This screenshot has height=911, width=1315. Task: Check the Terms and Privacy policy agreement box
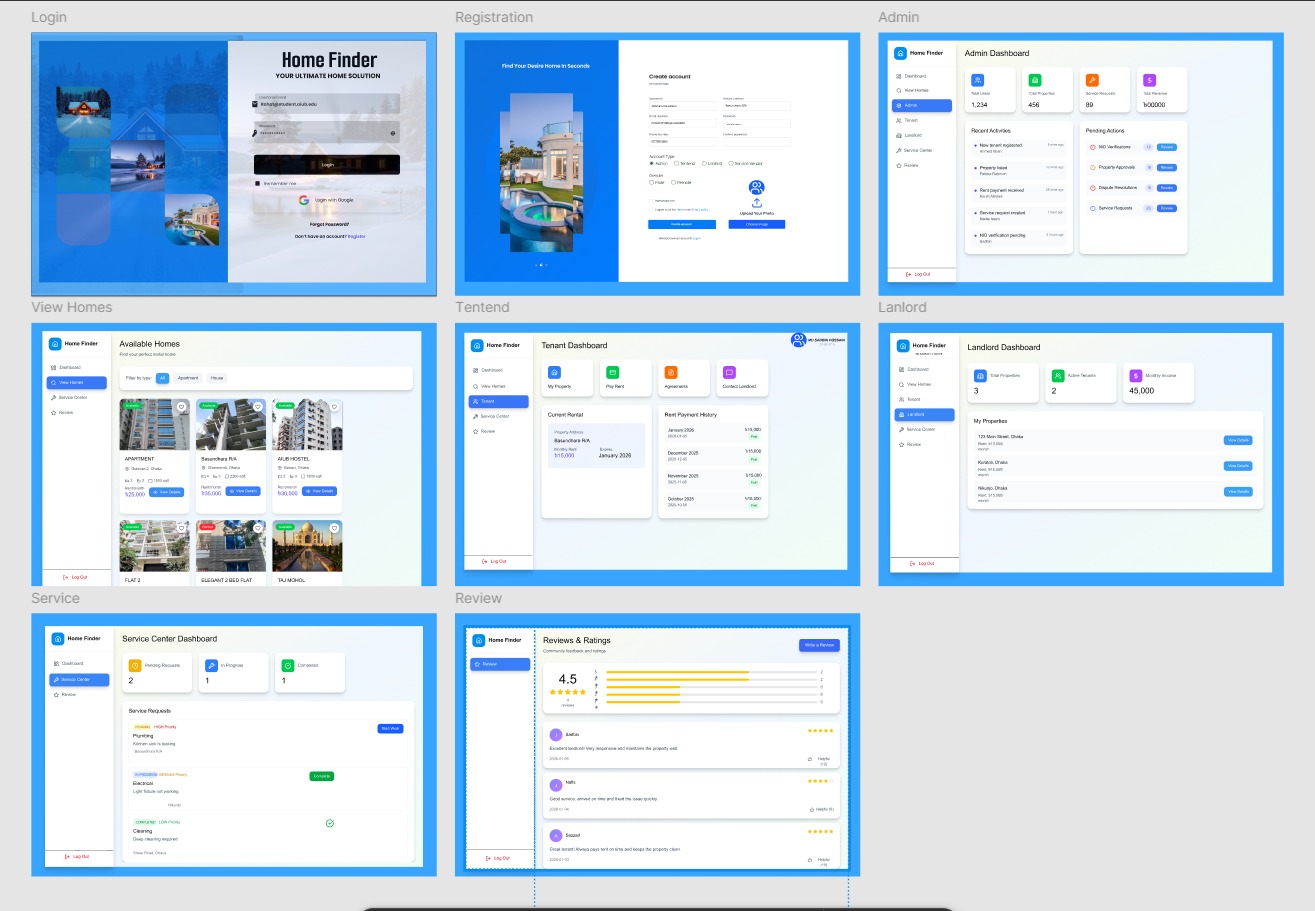(x=652, y=209)
